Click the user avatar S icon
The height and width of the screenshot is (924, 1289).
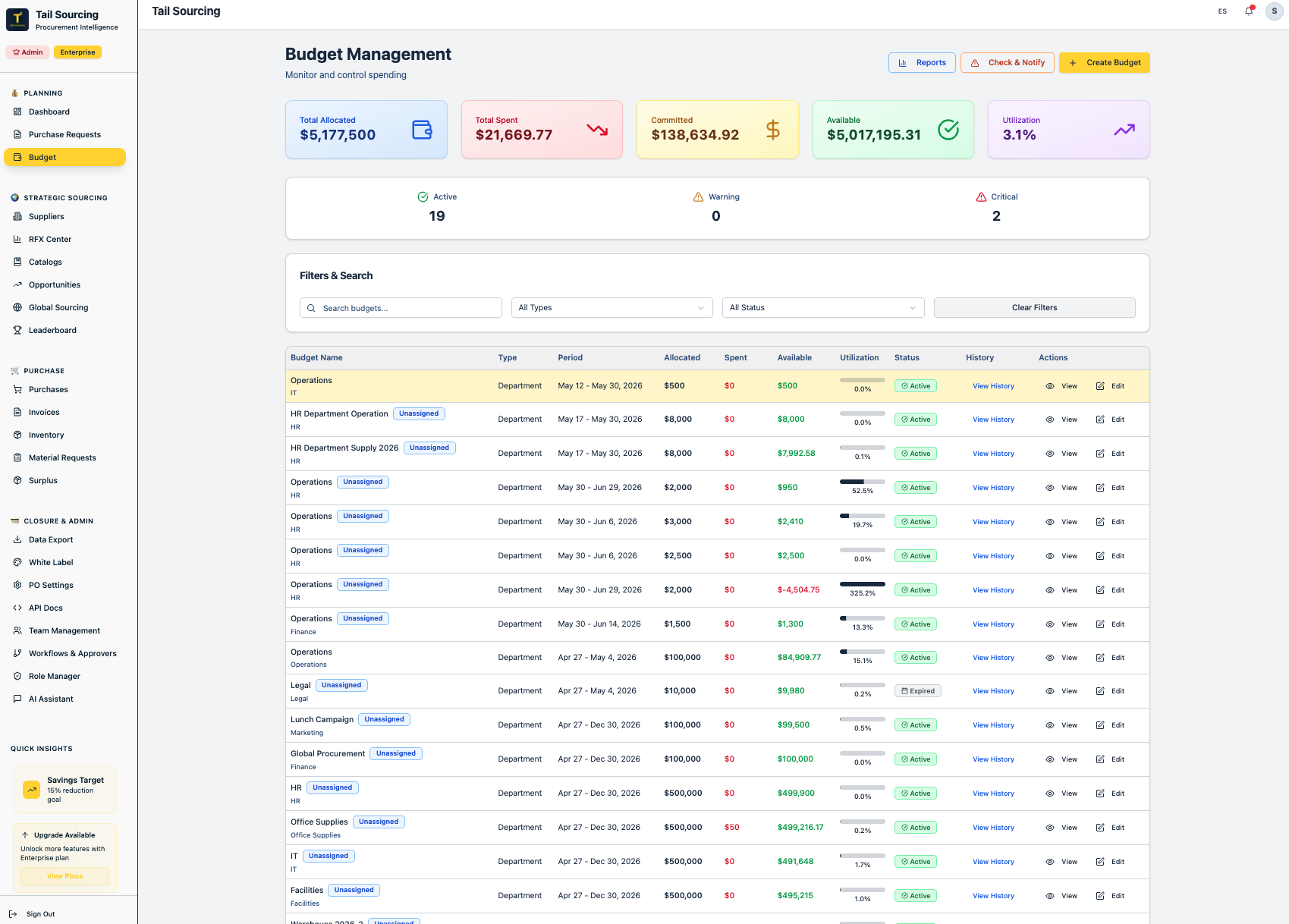click(x=1275, y=11)
